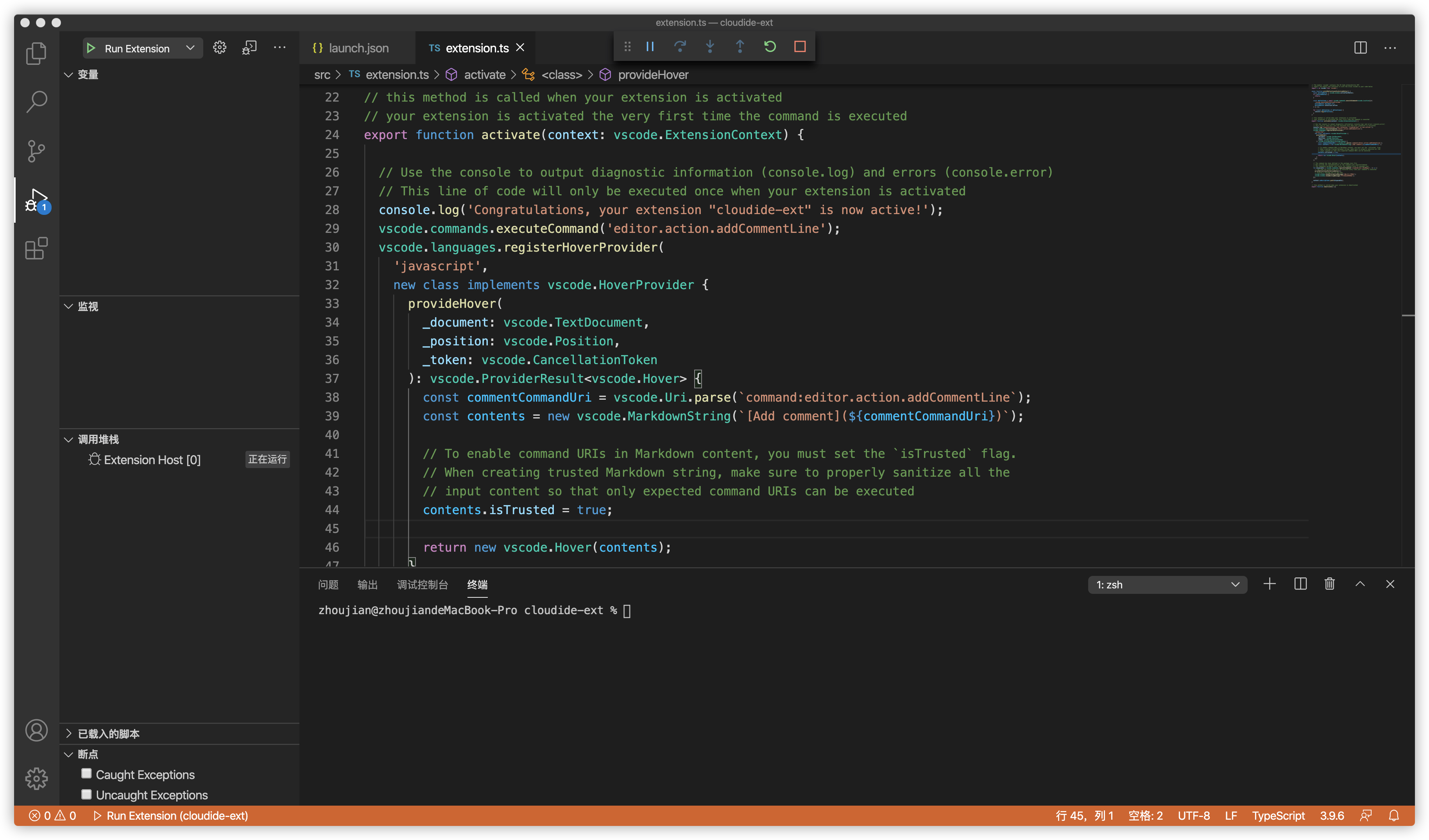
Task: Click the code minimap overview
Action: click(1355, 136)
